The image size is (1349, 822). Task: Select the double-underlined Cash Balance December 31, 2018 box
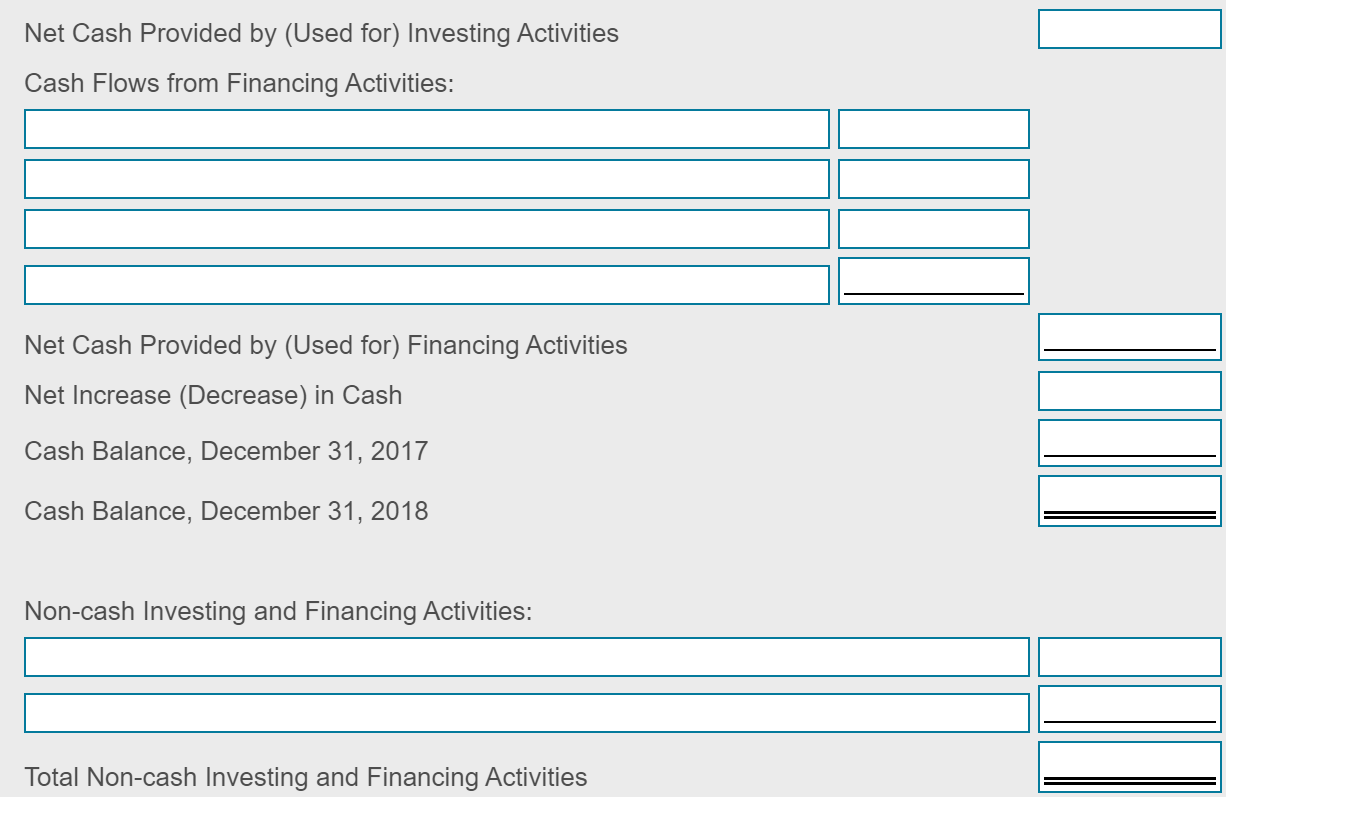(x=1130, y=500)
